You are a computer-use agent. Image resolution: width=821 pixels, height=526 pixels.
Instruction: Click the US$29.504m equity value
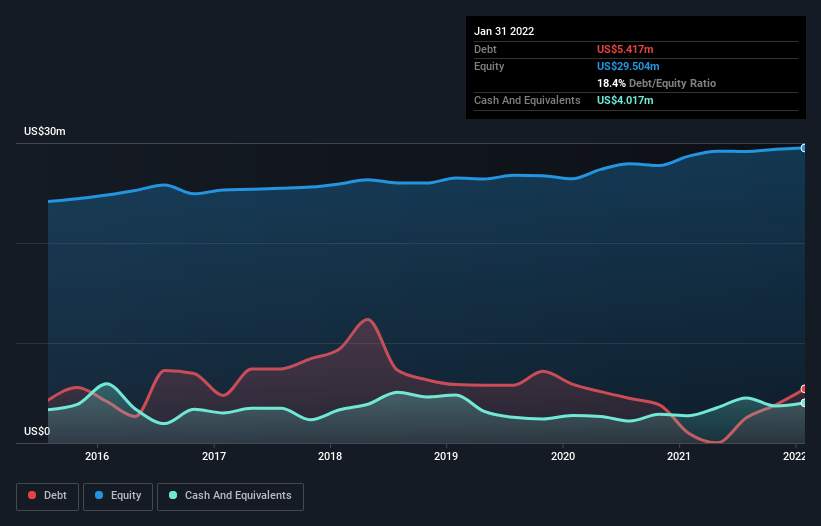pyautogui.click(x=628, y=66)
